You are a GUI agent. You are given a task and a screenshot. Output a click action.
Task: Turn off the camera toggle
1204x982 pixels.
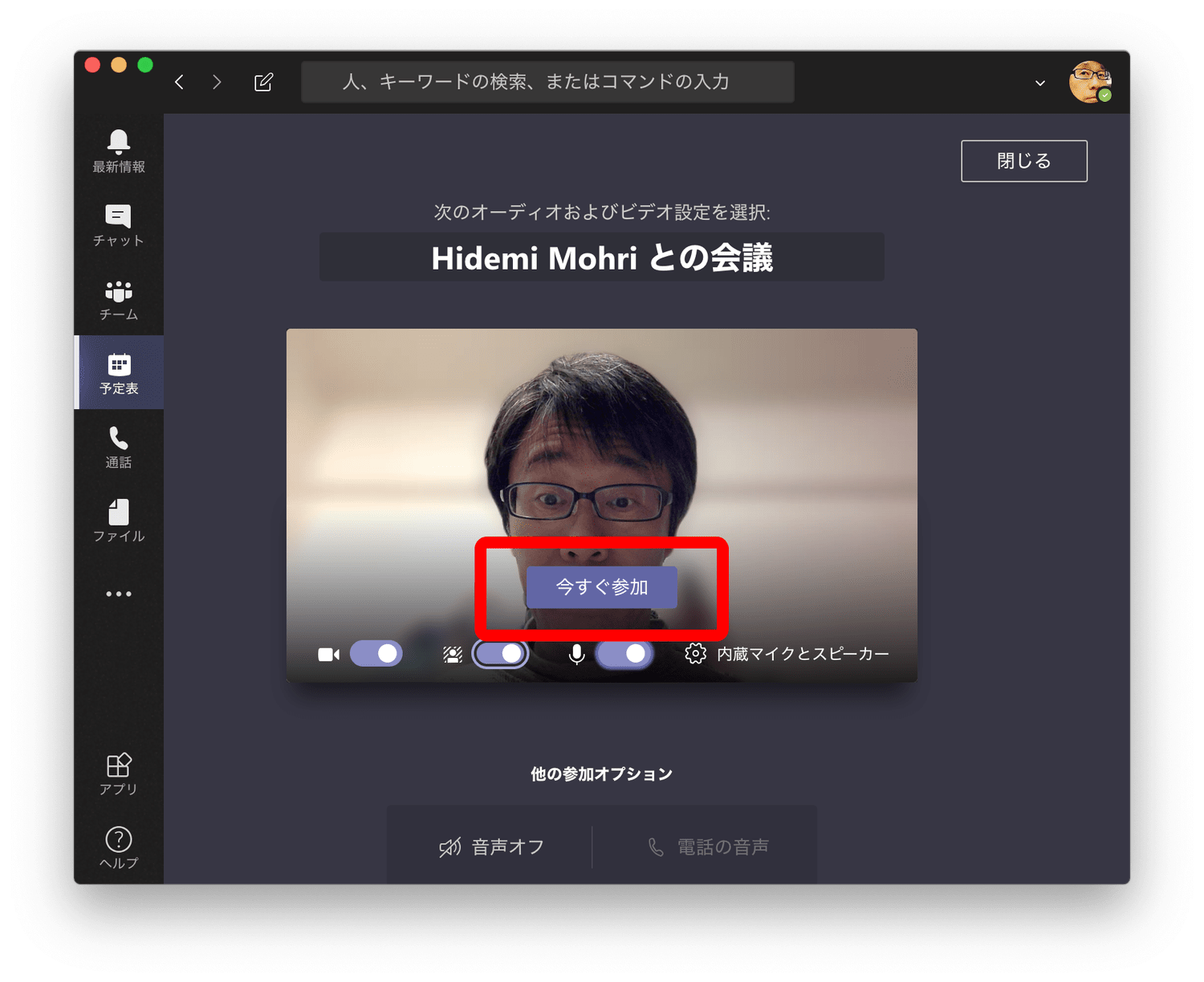point(376,654)
